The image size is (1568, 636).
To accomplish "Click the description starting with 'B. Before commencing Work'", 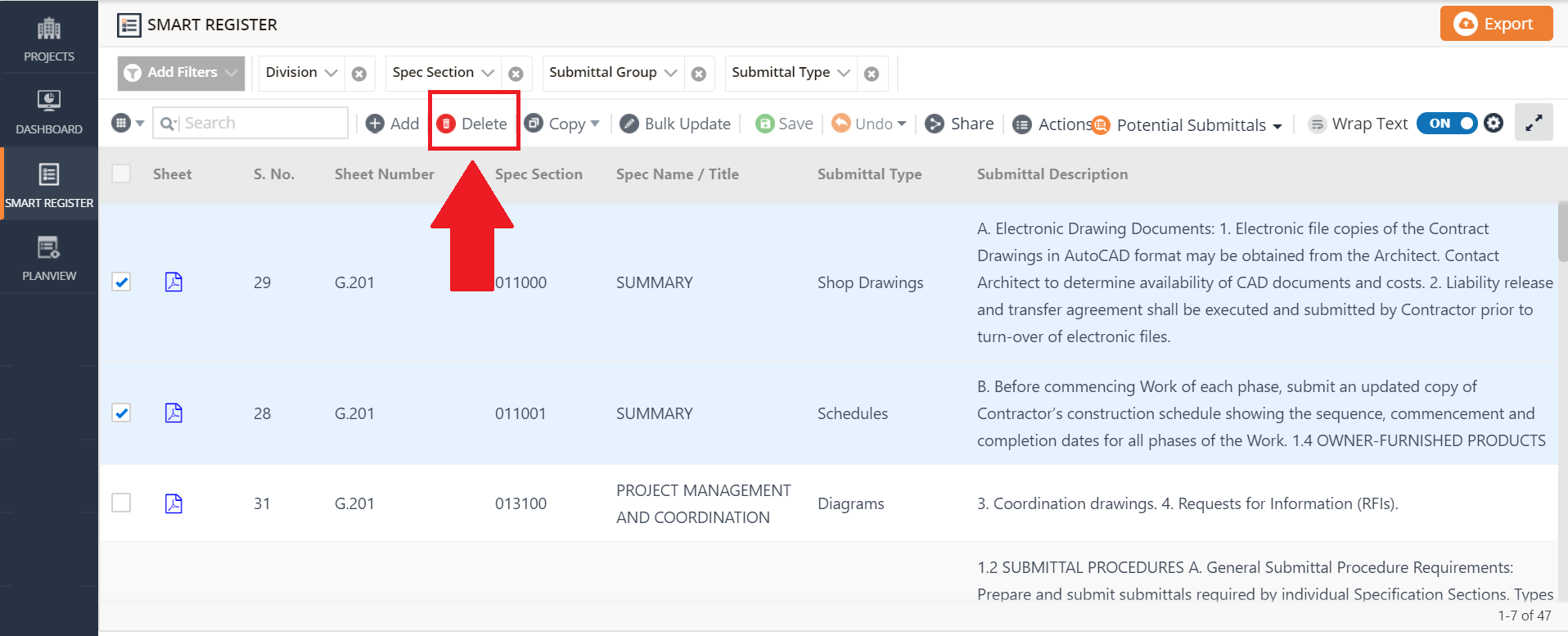I will tap(1261, 413).
